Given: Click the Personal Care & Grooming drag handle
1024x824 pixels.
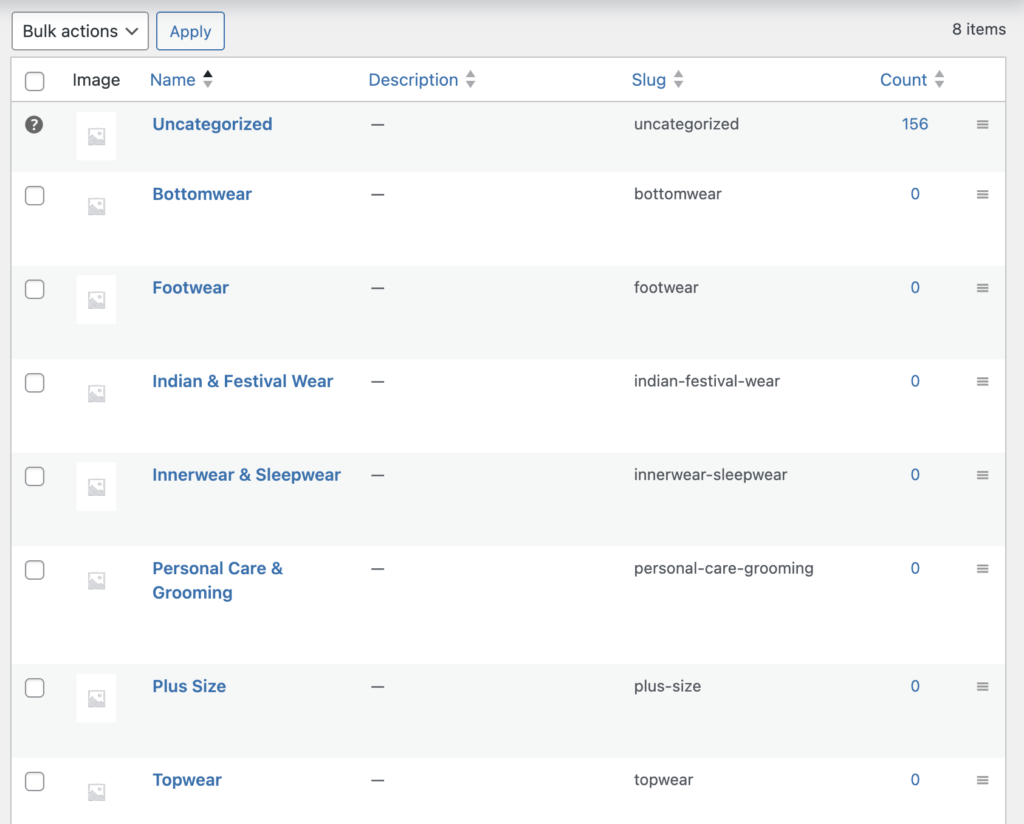Looking at the screenshot, I should 982,568.
